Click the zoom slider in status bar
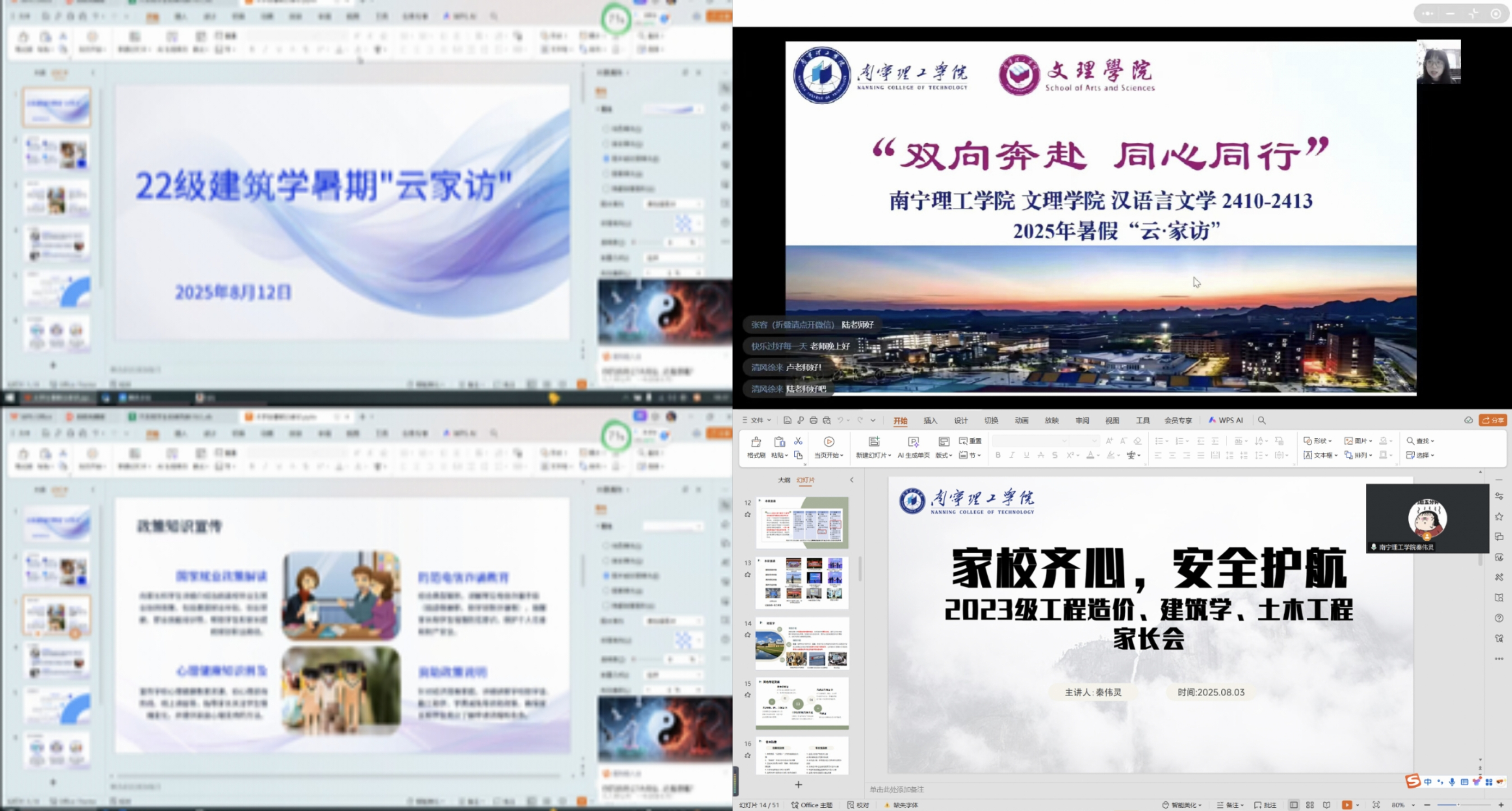1512x811 pixels. point(1458,805)
